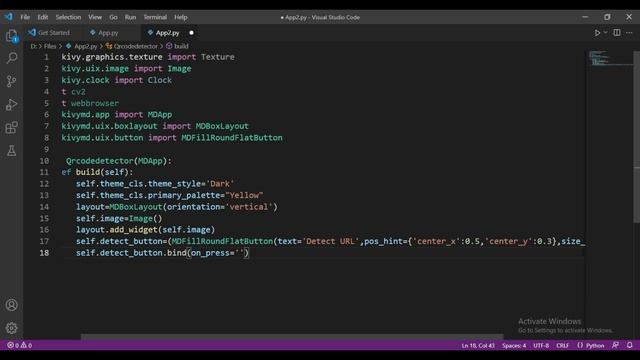Image resolution: width=640 pixels, height=360 pixels.
Task: Open the Help menu
Action: pyautogui.click(x=180, y=17)
